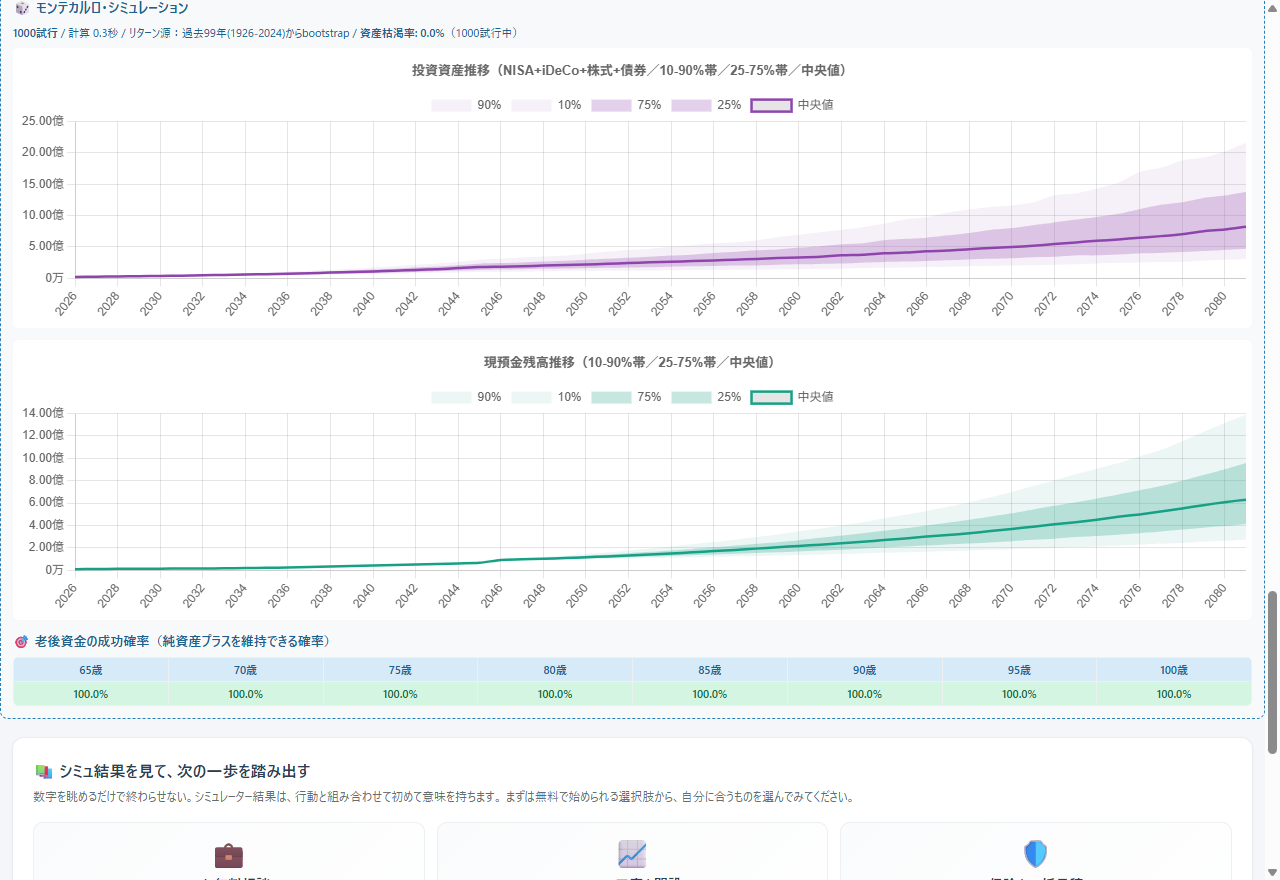Click the 資産枯渇率: 0.0% summary text

pyautogui.click(x=402, y=33)
